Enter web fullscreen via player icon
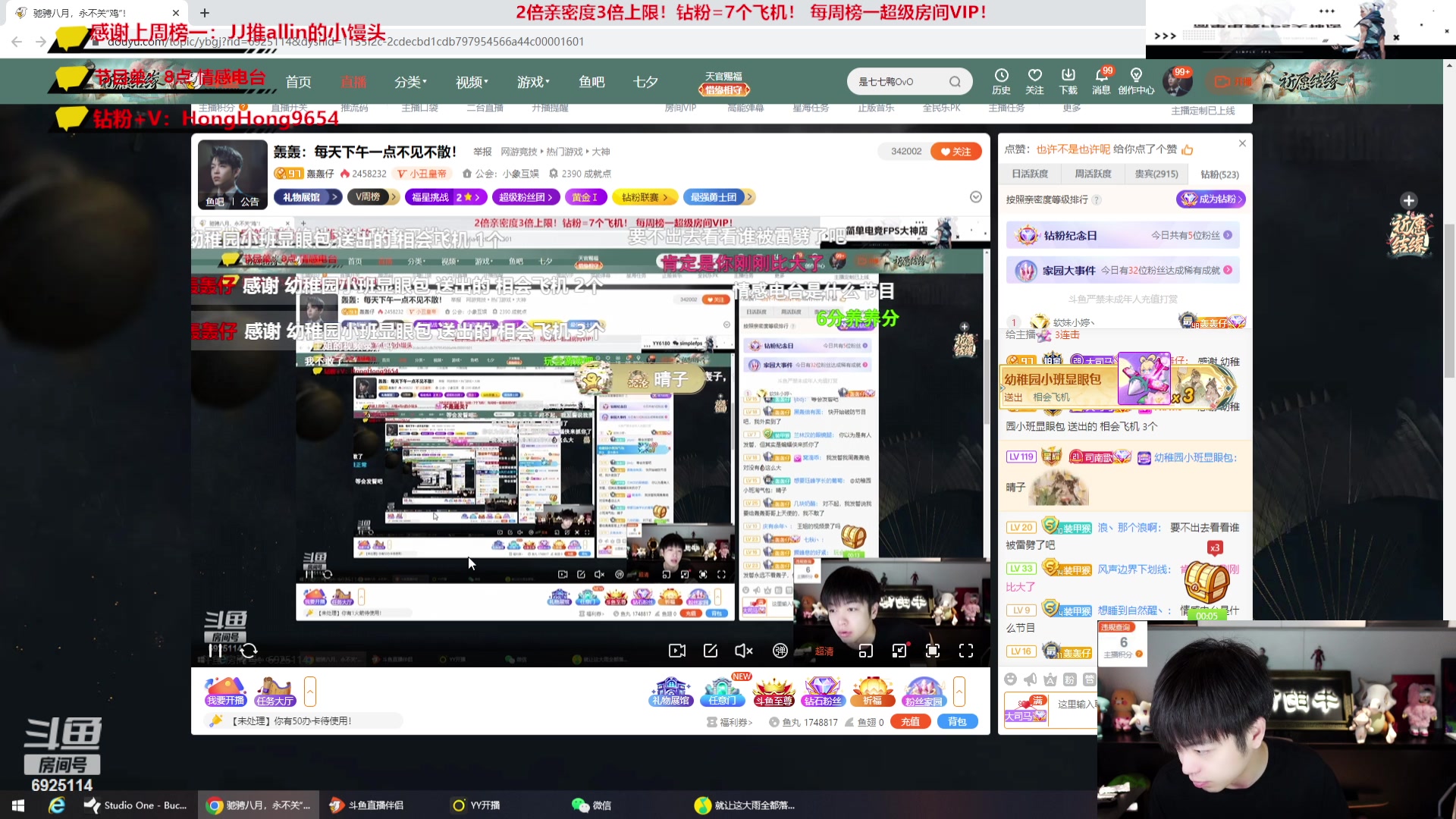This screenshot has height=819, width=1456. (933, 651)
